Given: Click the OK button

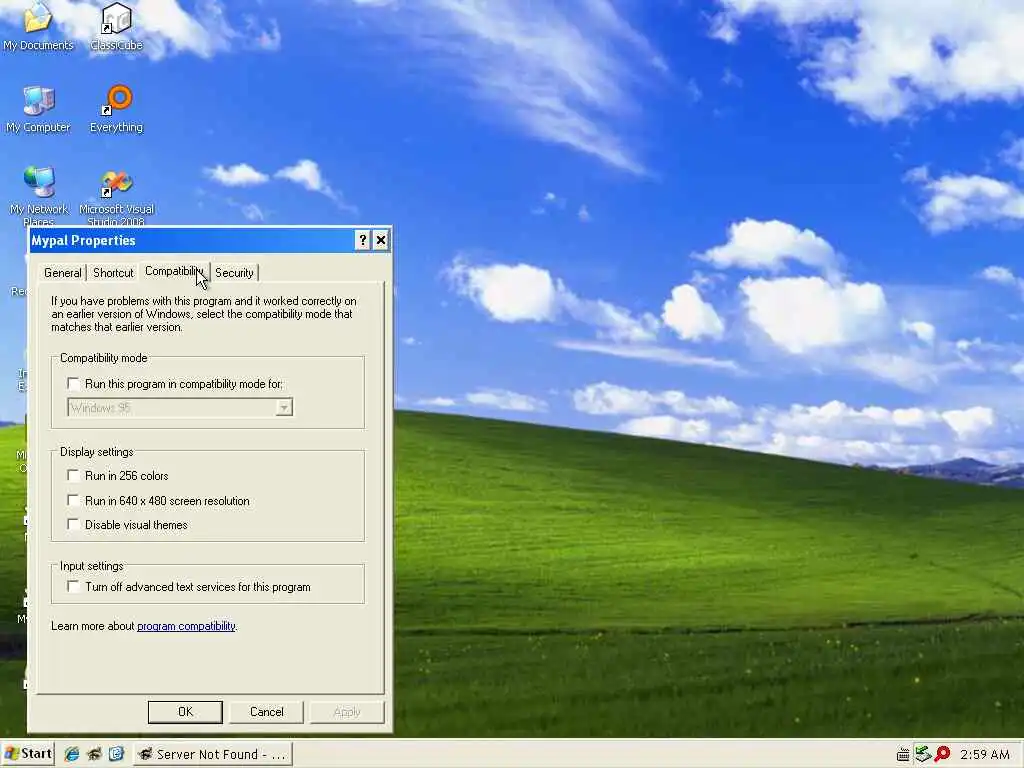Looking at the screenshot, I should [185, 712].
